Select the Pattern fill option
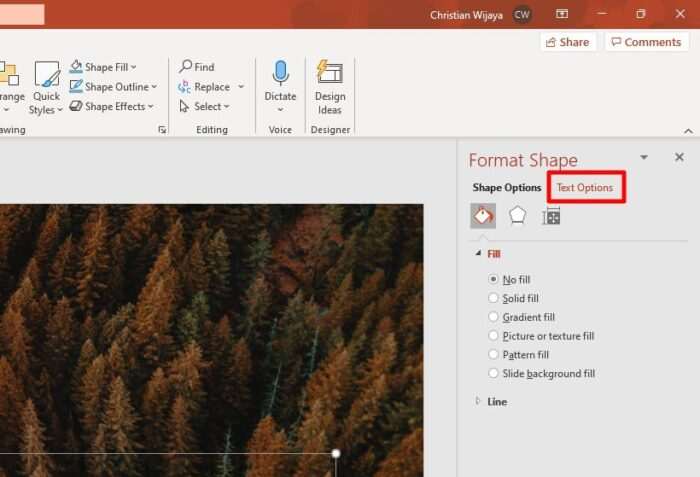 pyautogui.click(x=518, y=355)
